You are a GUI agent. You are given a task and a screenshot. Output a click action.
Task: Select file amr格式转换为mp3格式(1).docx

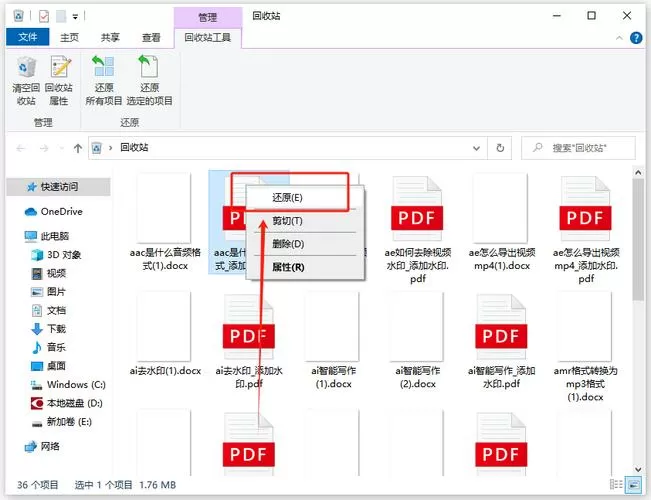(x=586, y=347)
